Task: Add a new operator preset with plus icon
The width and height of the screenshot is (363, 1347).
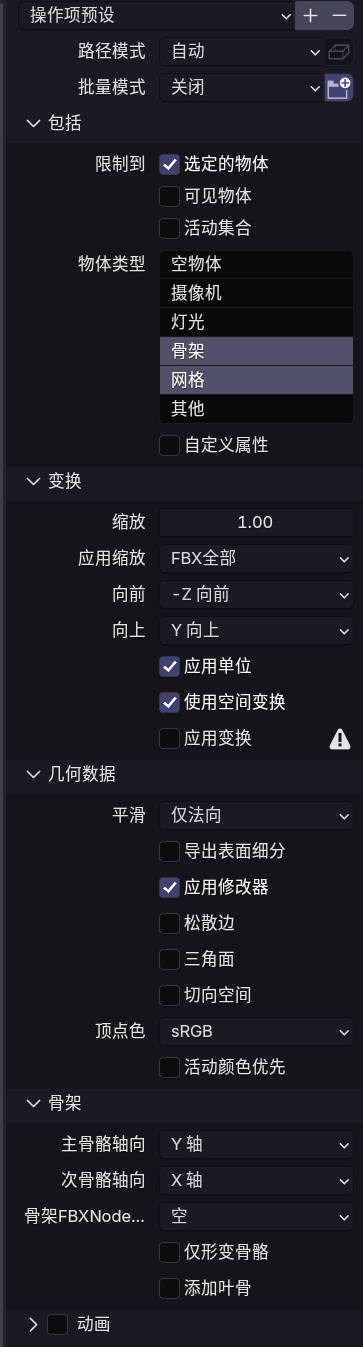Action: (x=310, y=15)
